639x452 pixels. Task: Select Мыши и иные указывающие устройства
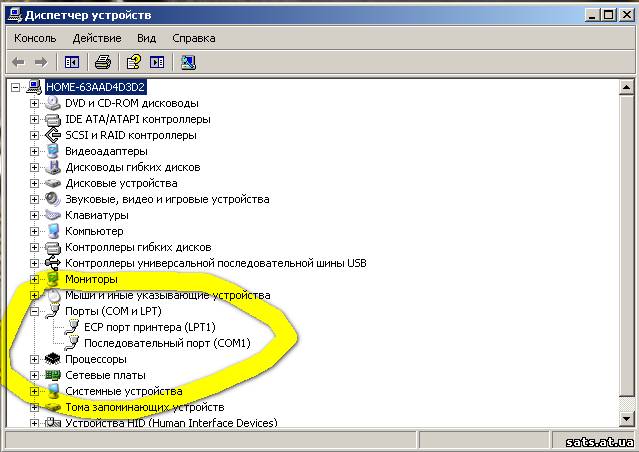(167, 295)
